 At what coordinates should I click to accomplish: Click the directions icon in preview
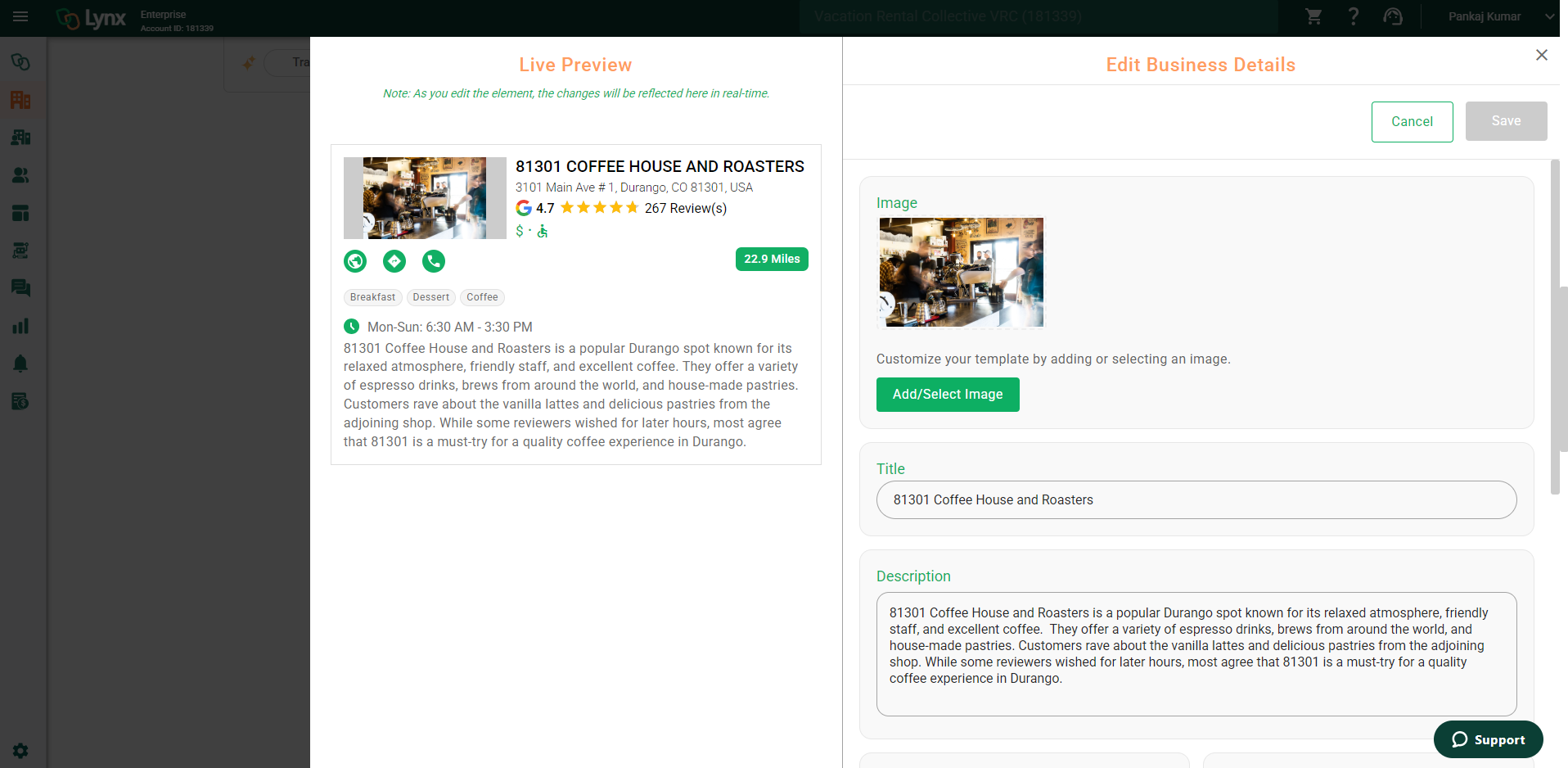(x=394, y=261)
